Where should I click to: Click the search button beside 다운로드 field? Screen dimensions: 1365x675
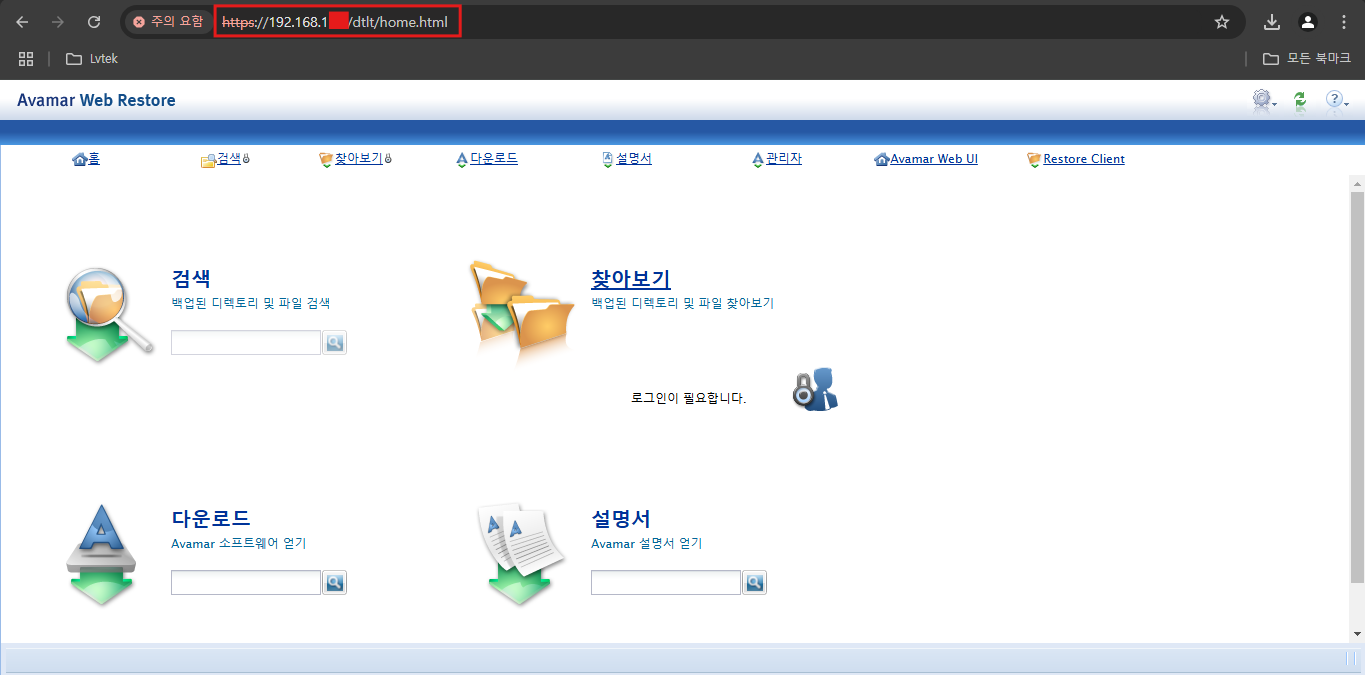coord(334,583)
